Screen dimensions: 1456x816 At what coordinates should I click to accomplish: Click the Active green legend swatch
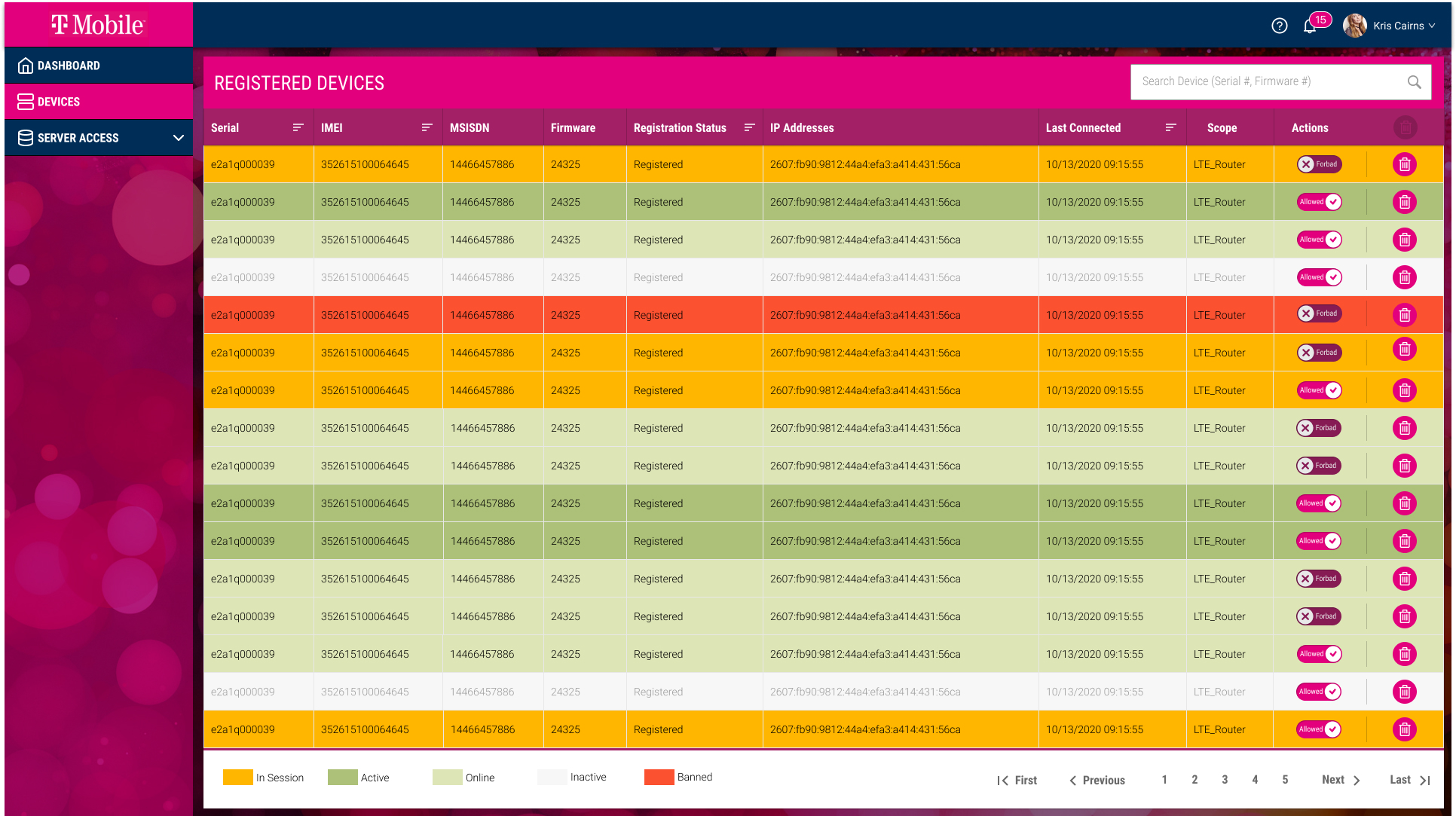click(342, 778)
